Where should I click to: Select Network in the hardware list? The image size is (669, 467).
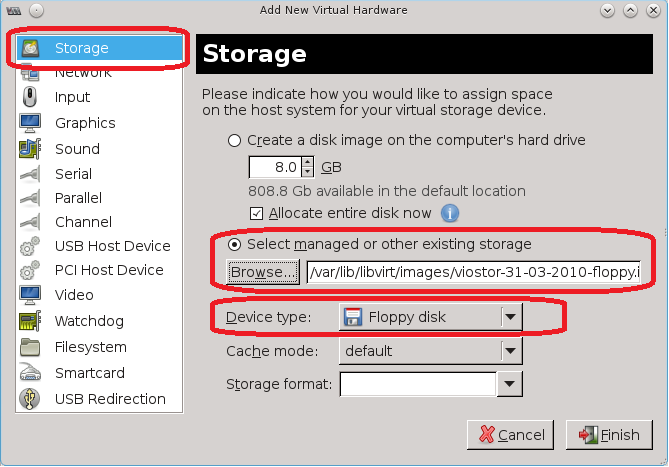[83, 73]
